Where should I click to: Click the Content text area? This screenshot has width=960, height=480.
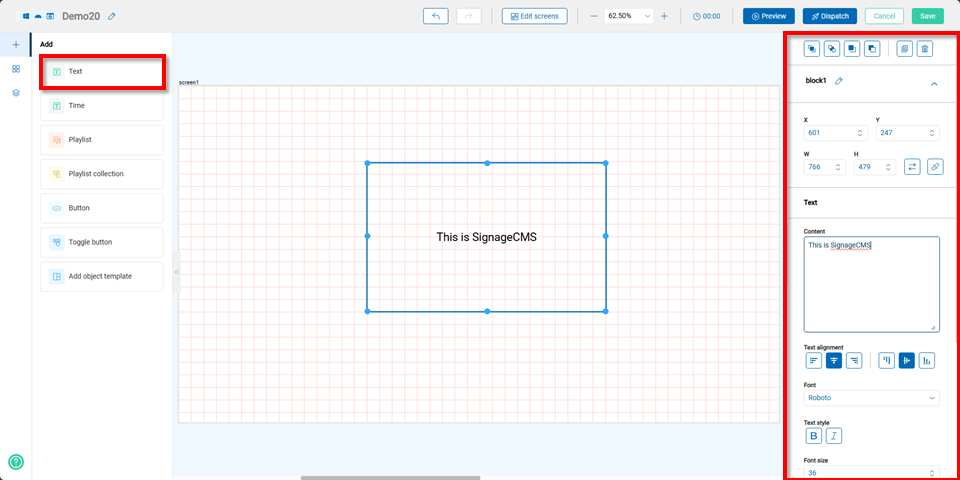point(871,285)
